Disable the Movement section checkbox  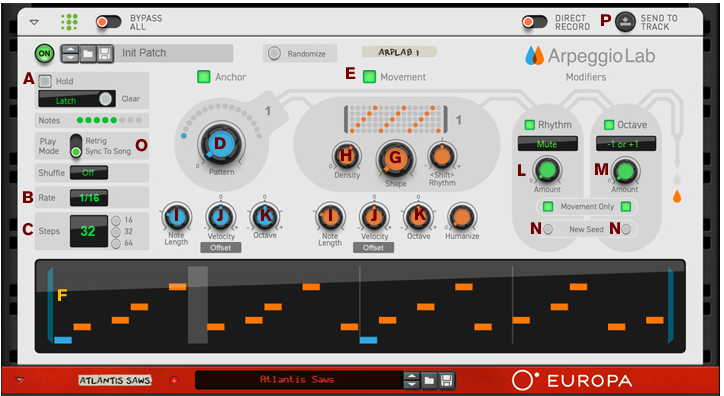point(369,77)
